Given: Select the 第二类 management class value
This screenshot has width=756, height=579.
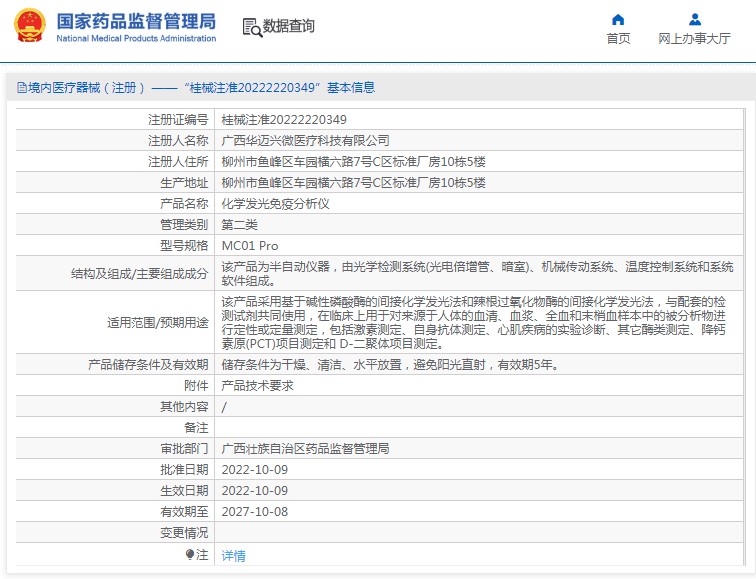Looking at the screenshot, I should (x=239, y=225).
